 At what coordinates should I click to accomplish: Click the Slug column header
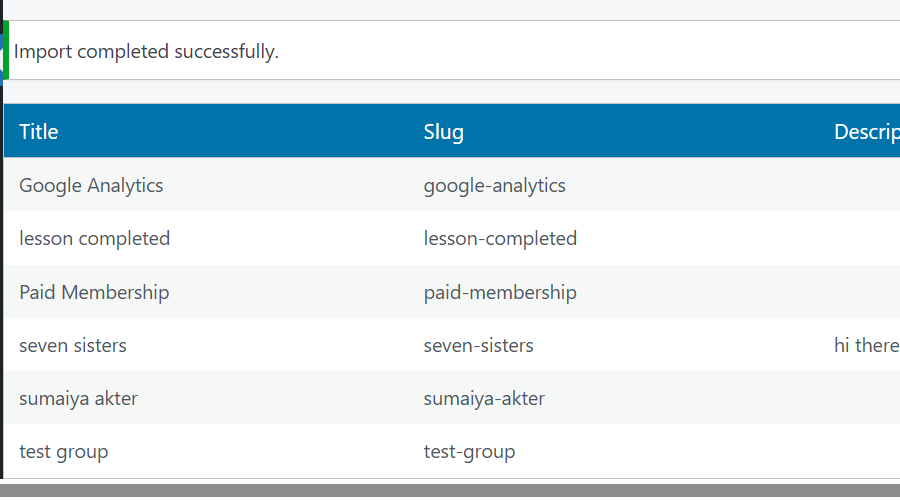(x=443, y=132)
